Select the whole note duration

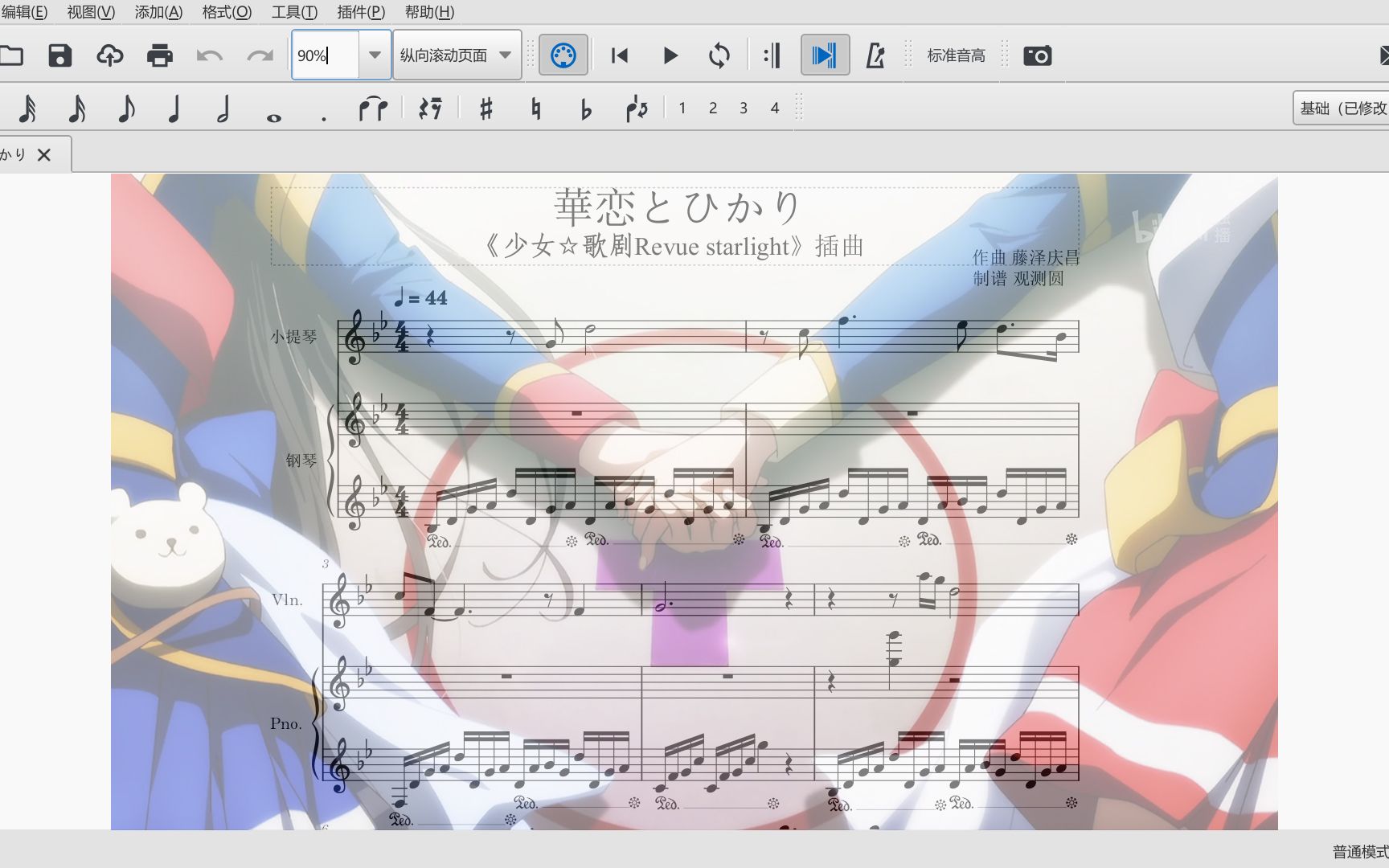pyautogui.click(x=274, y=117)
